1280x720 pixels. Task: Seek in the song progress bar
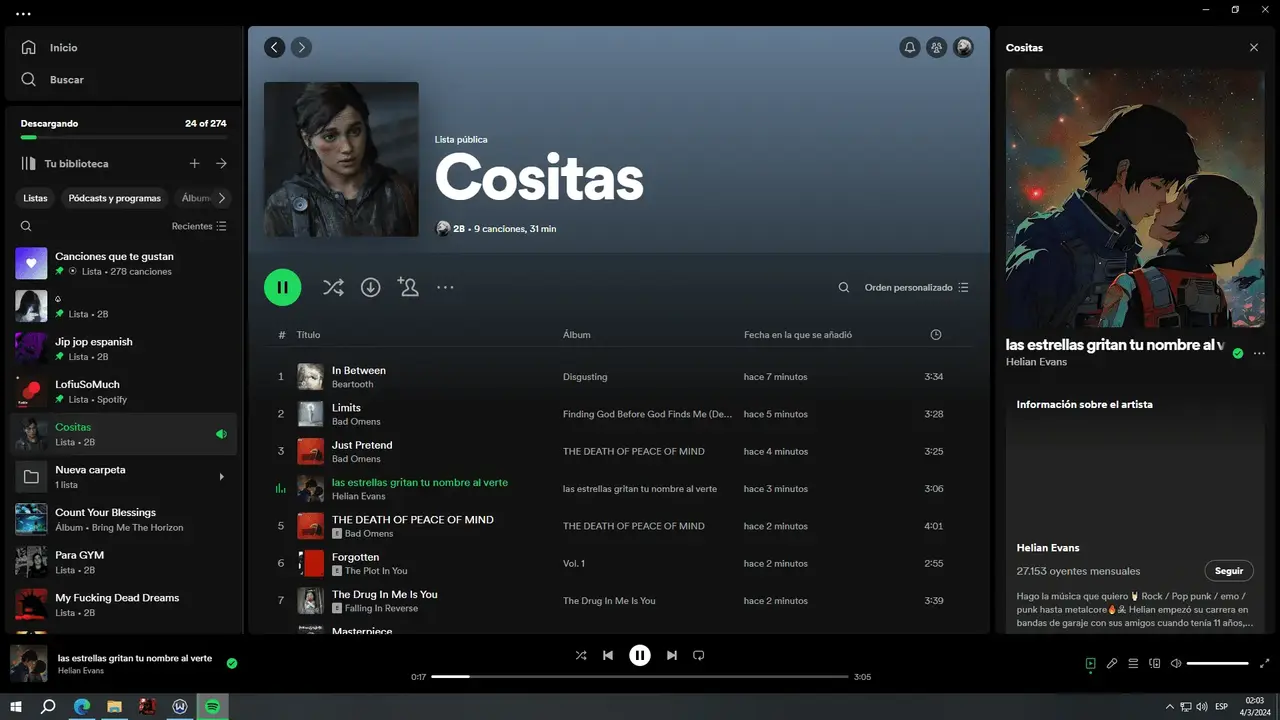click(640, 676)
